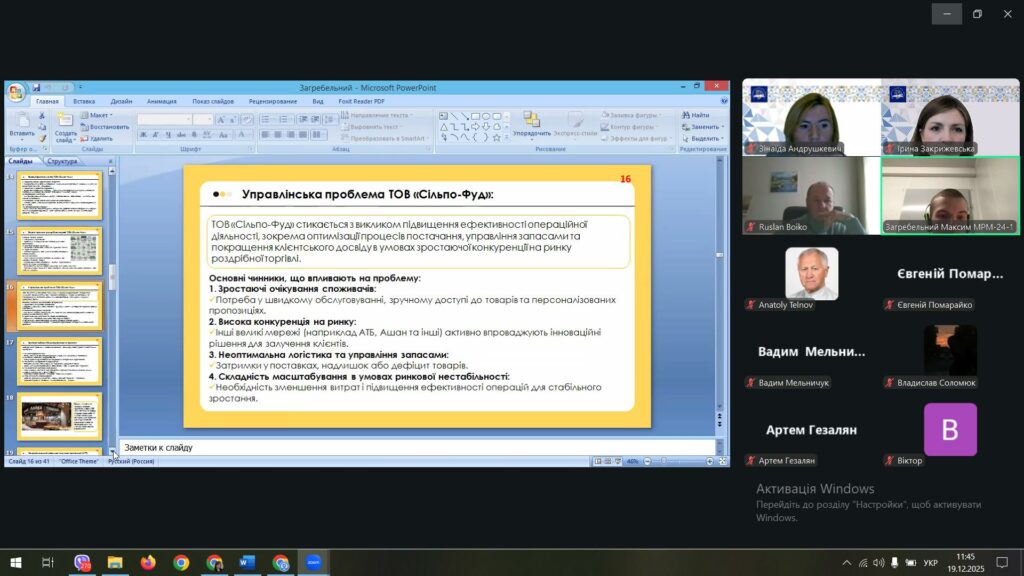Switch to Структура outline pane tab

(62, 161)
